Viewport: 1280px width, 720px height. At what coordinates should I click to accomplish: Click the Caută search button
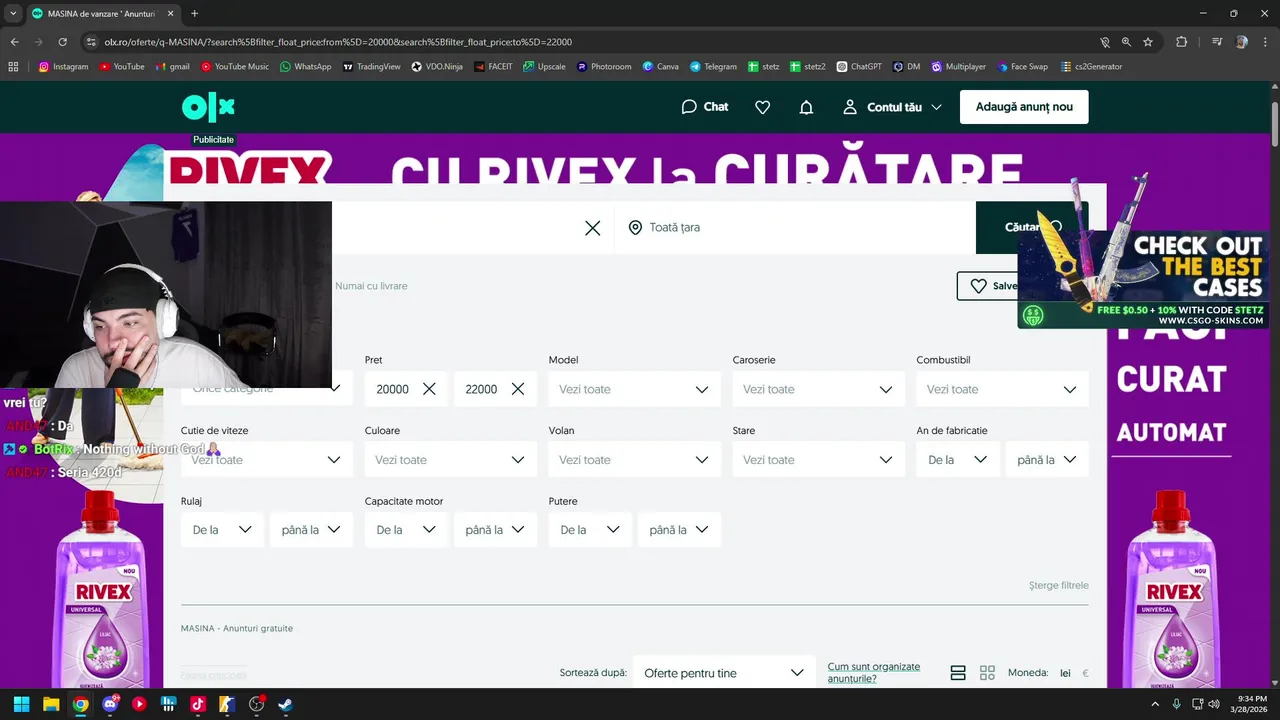(1032, 228)
